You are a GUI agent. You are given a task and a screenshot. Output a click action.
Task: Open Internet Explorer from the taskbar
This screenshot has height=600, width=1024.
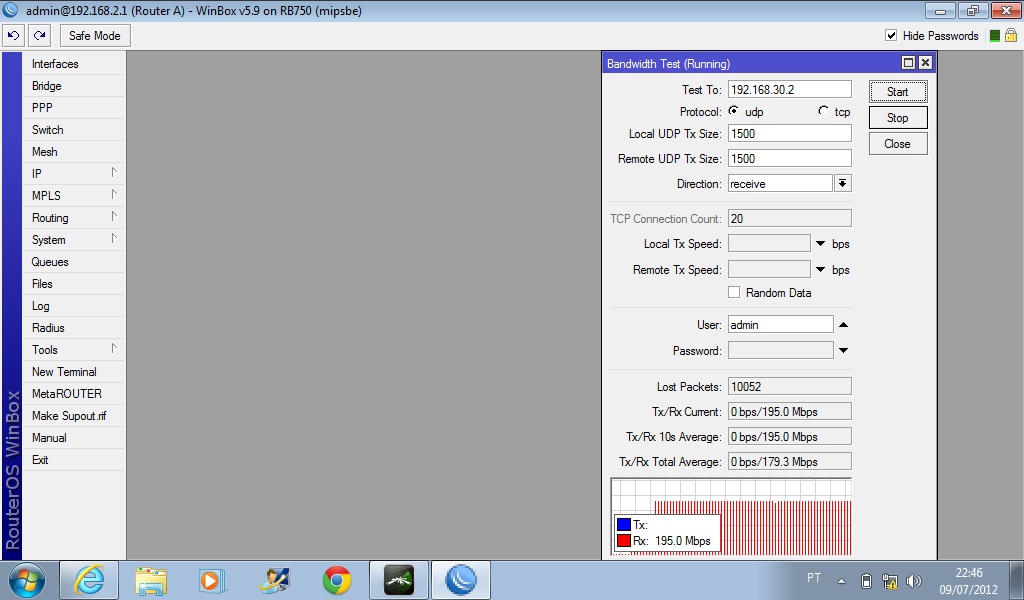(x=89, y=580)
